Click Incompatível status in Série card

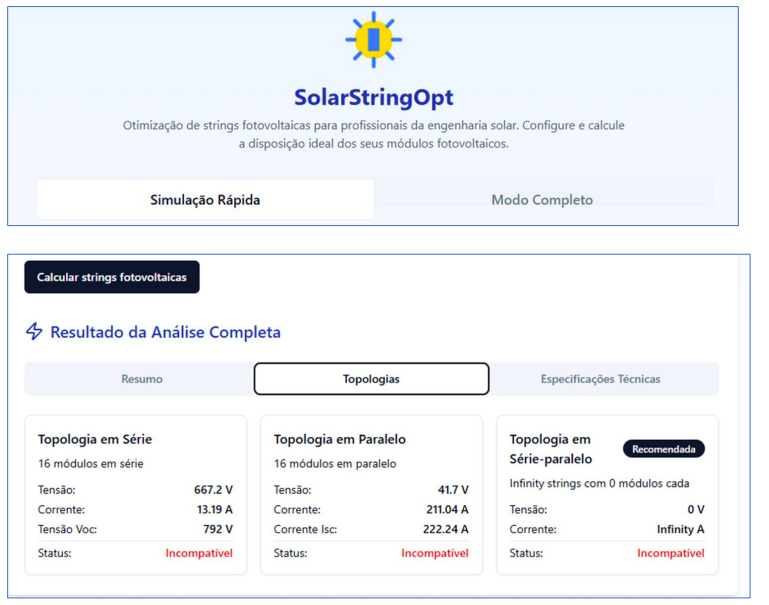(x=199, y=553)
